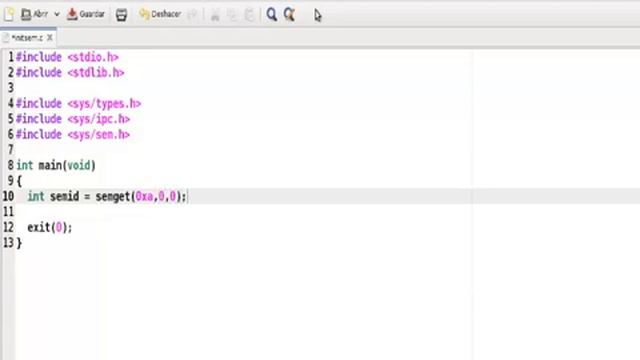
Task: Click line 4 '#include <sys/types.h>'
Action: [x=78, y=104]
